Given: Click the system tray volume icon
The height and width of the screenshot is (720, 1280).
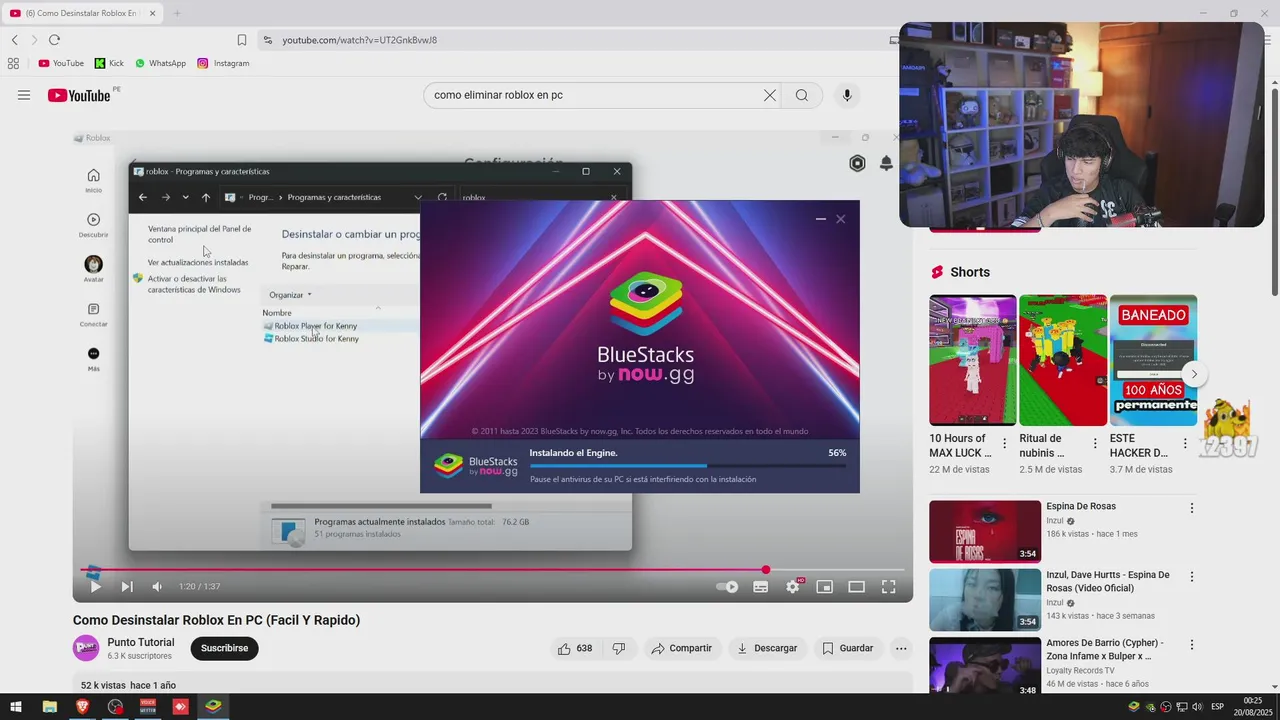Looking at the screenshot, I should tap(1198, 706).
